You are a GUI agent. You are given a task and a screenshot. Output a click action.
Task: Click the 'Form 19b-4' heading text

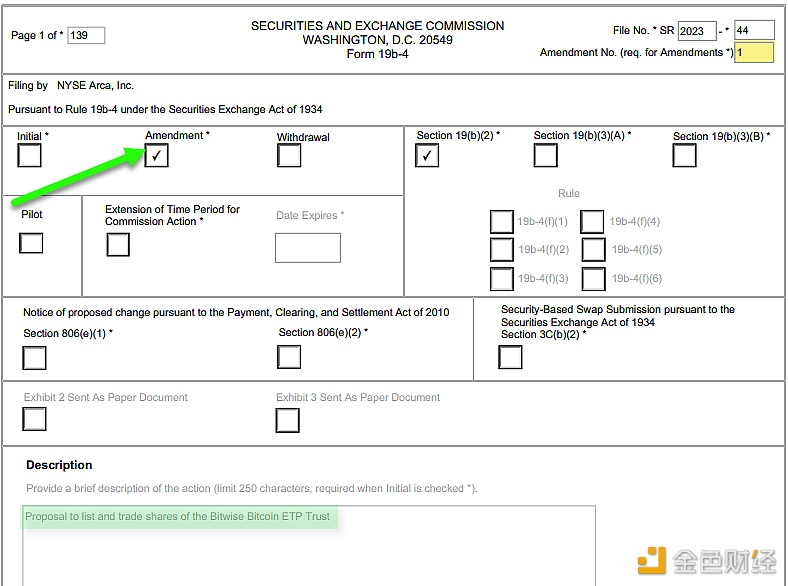377,54
